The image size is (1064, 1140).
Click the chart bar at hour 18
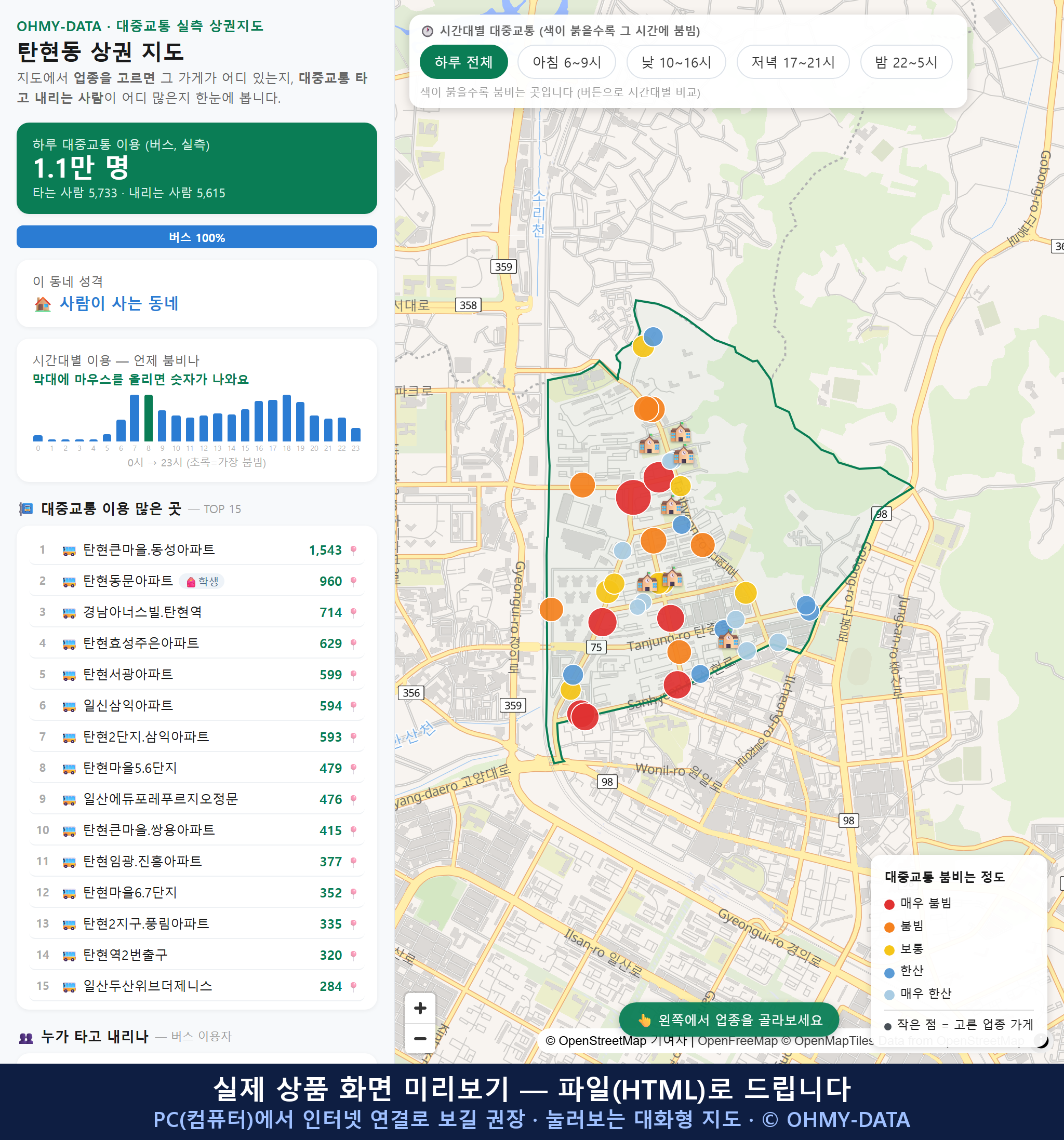click(x=287, y=418)
